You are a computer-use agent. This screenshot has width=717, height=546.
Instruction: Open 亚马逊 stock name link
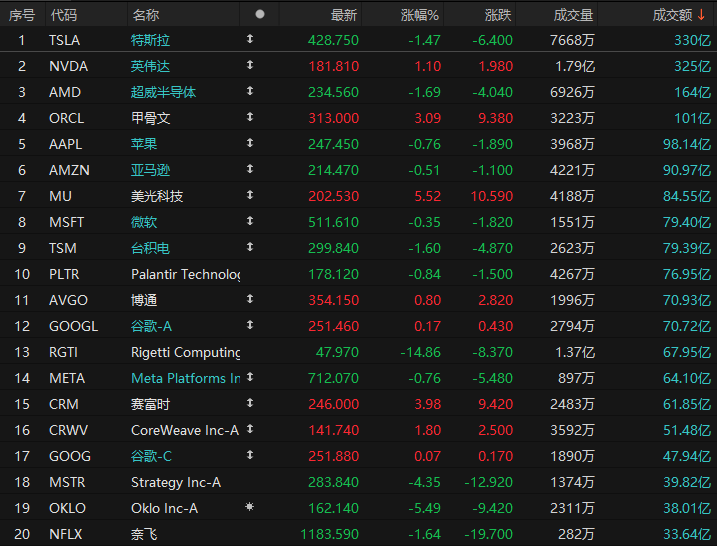(150, 170)
